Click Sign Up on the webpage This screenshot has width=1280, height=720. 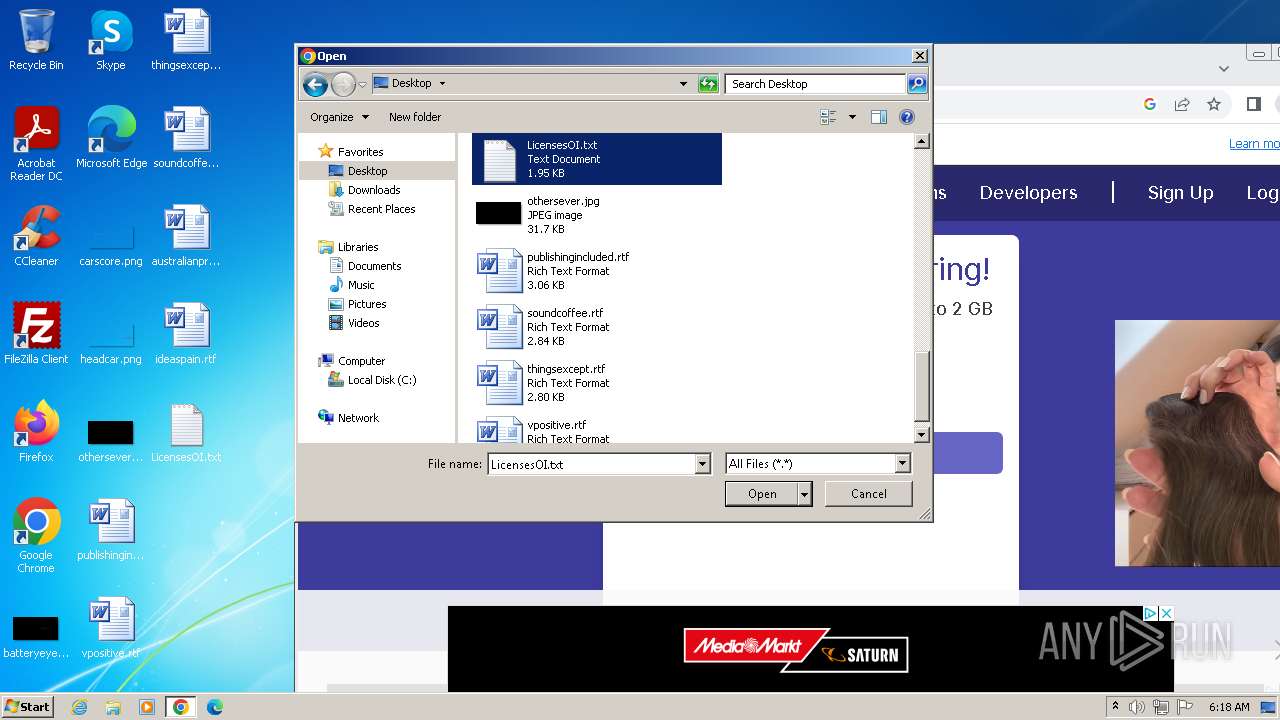coord(1180,193)
